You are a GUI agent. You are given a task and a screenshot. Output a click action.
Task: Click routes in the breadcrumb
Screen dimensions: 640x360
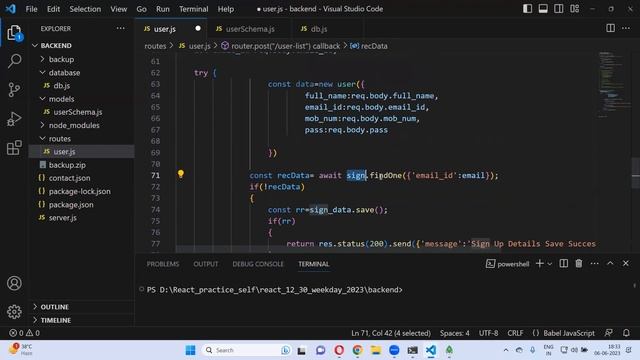point(155,46)
